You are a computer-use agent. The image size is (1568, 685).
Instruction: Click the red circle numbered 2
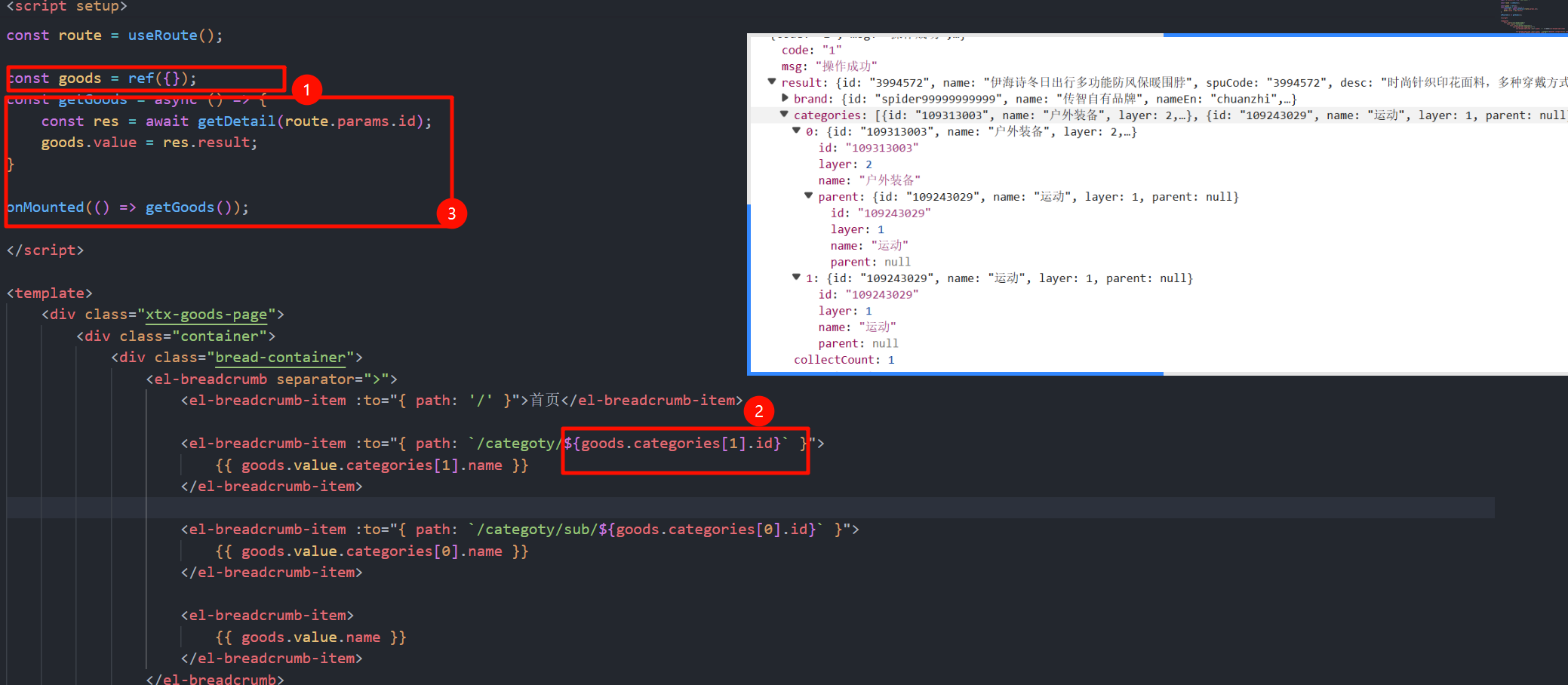[x=758, y=411]
